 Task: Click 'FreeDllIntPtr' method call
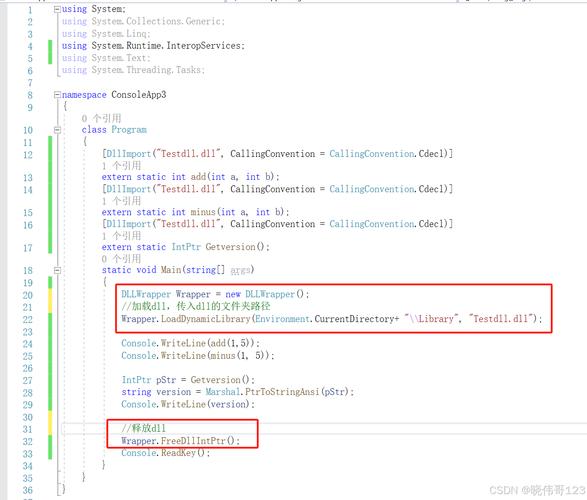pos(193,441)
